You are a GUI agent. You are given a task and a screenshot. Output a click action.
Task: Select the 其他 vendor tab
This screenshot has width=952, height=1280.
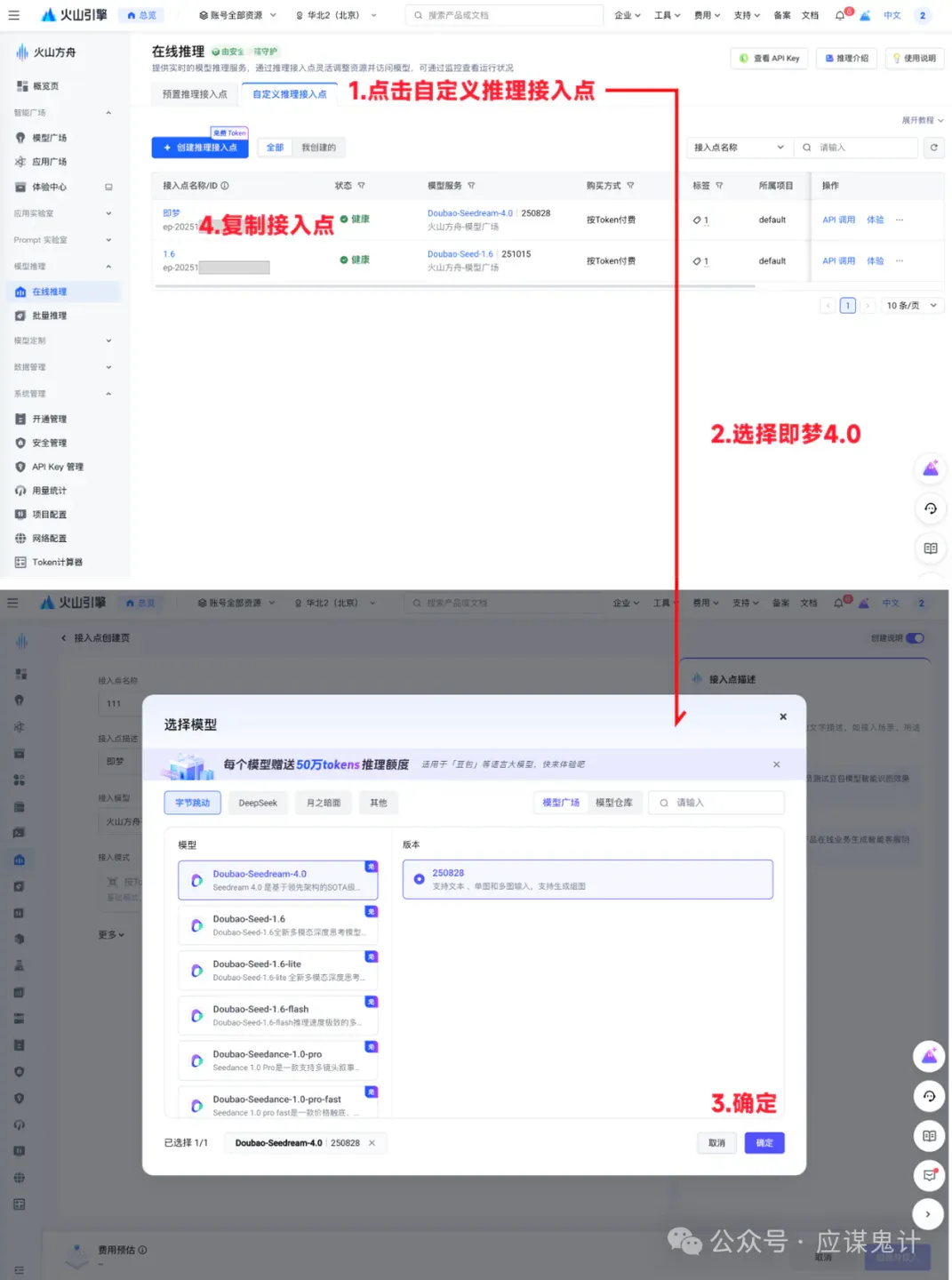tap(379, 803)
